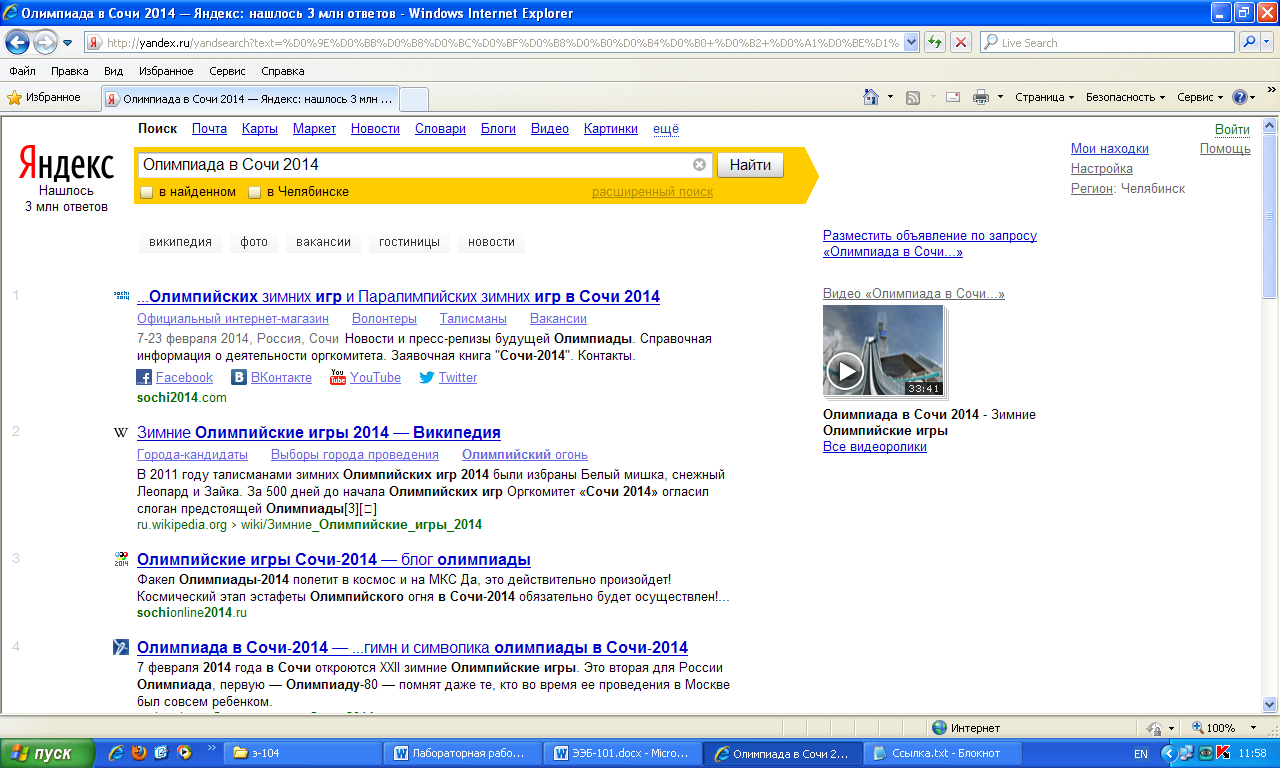Image resolution: width=1280 pixels, height=768 pixels.
Task: Click the Войти sign-in link
Action: coord(1232,129)
